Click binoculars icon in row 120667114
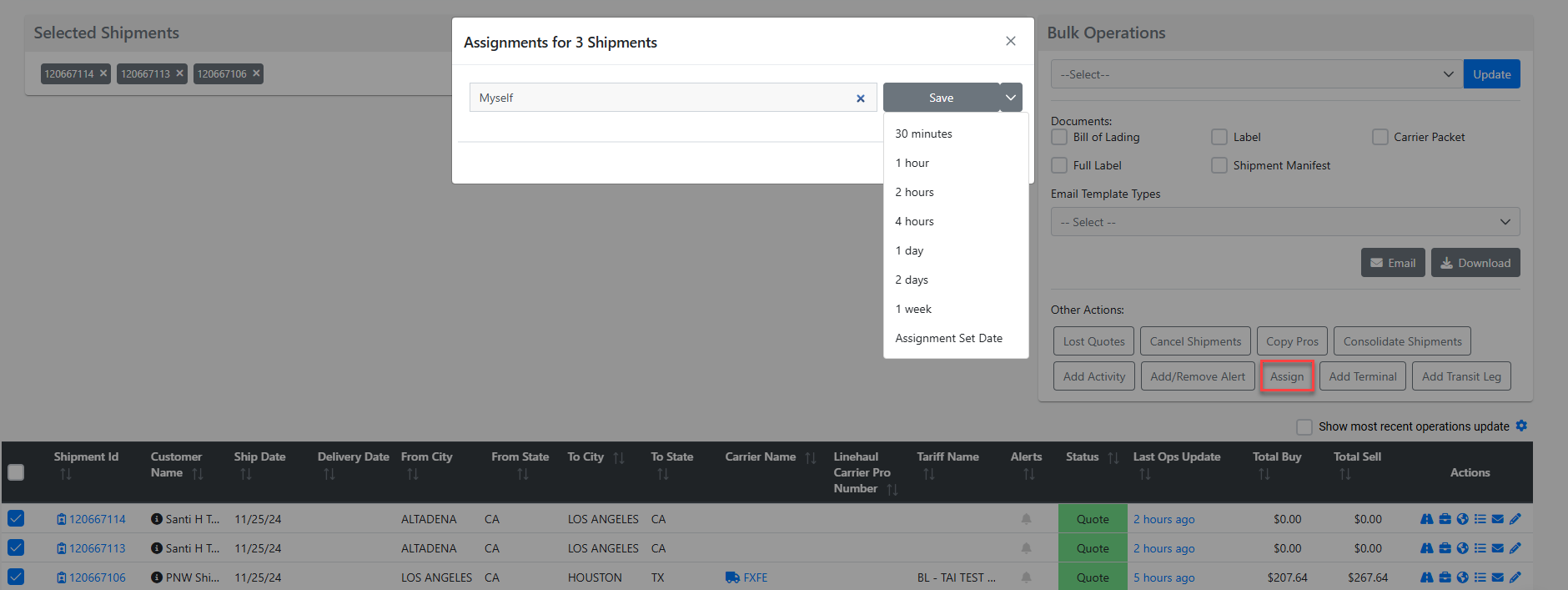The image size is (1568, 590). (1426, 519)
